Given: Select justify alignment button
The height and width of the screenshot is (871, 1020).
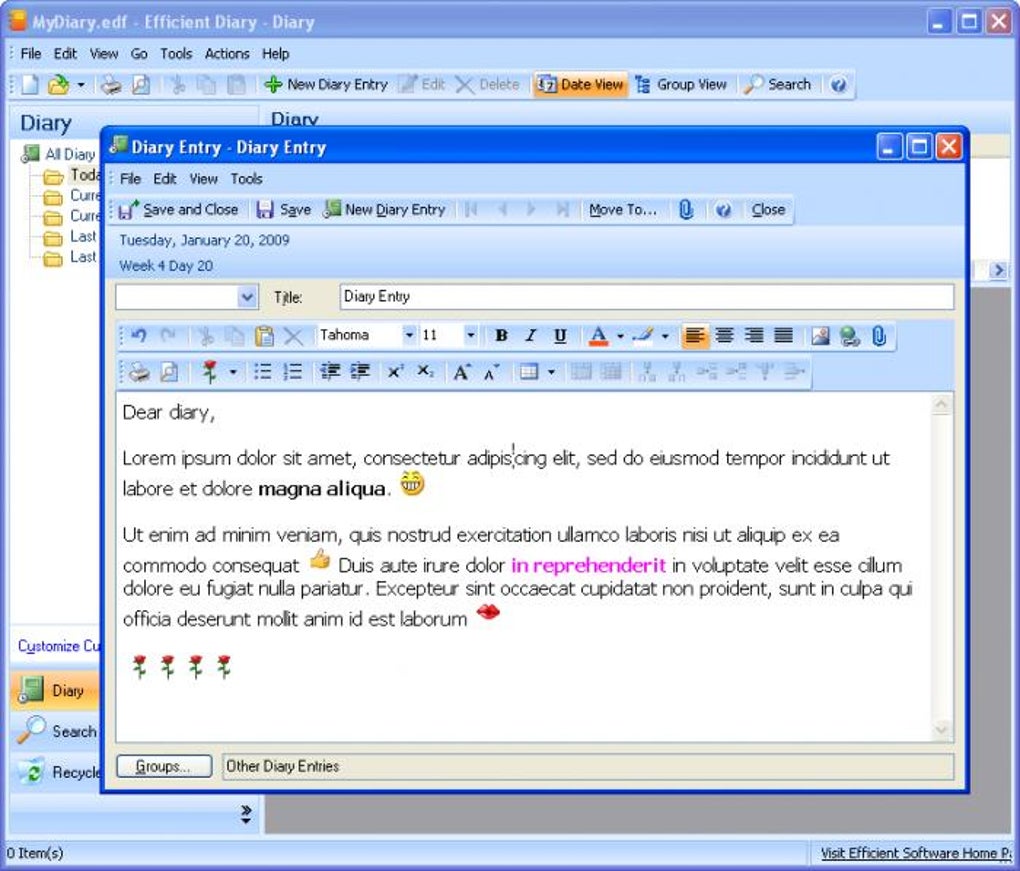Looking at the screenshot, I should click(x=783, y=336).
